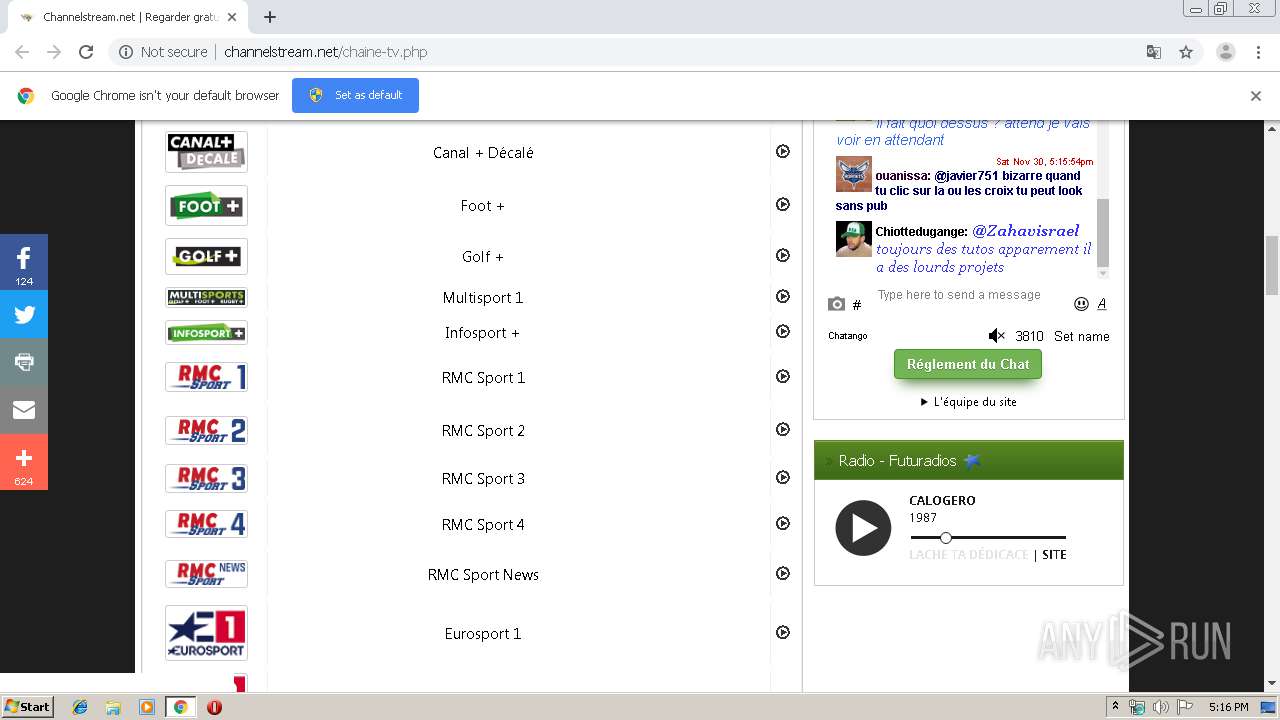Open the RMC Sport 4 logo
Screen dimensions: 1280x720
coord(206,524)
